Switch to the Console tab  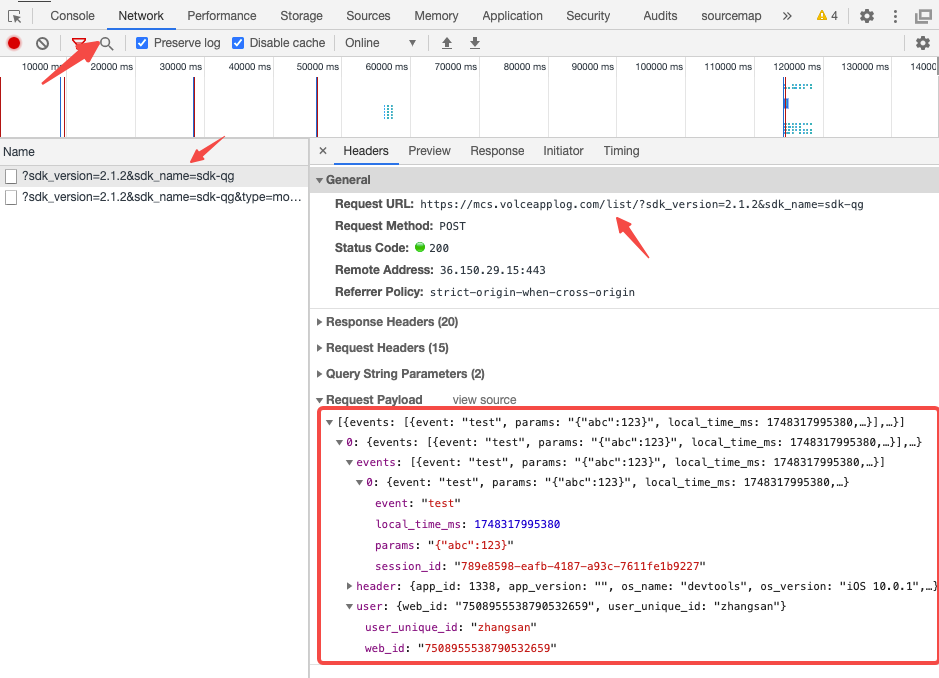pyautogui.click(x=72, y=16)
